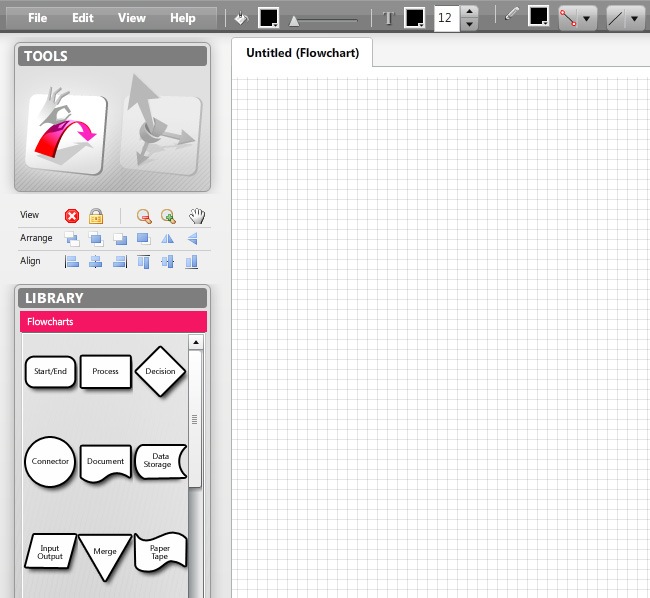Click the font size increase arrow
Image resolution: width=650 pixels, height=598 pixels.
(x=470, y=11)
